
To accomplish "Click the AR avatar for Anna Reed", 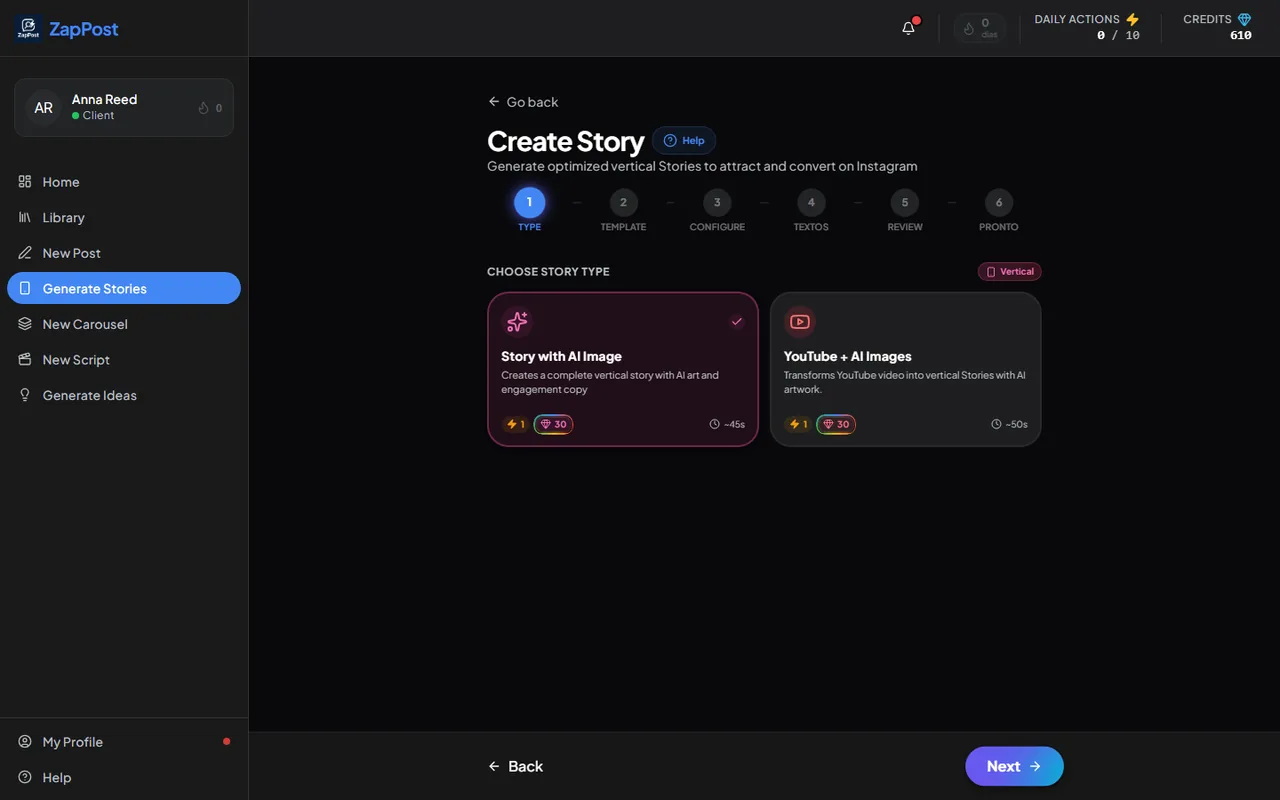I will click(44, 107).
